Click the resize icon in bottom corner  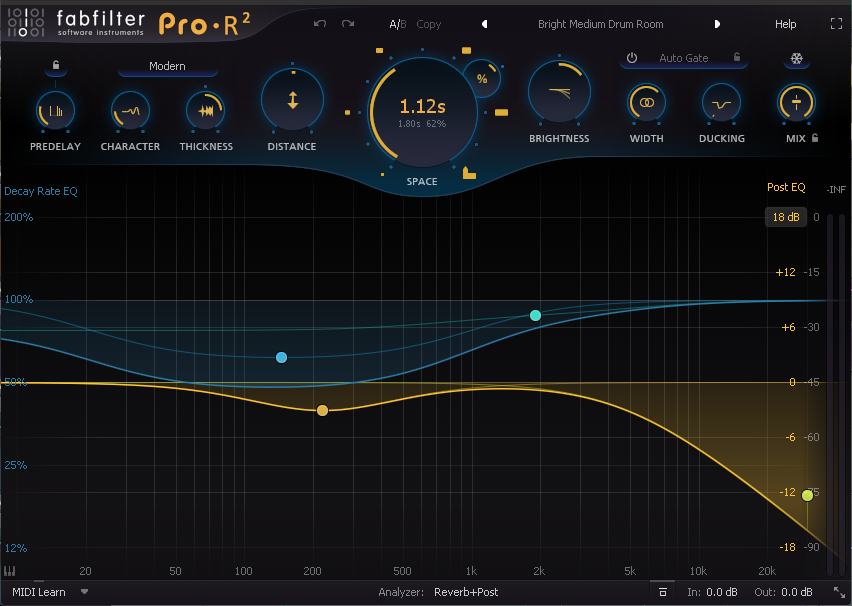point(838,592)
